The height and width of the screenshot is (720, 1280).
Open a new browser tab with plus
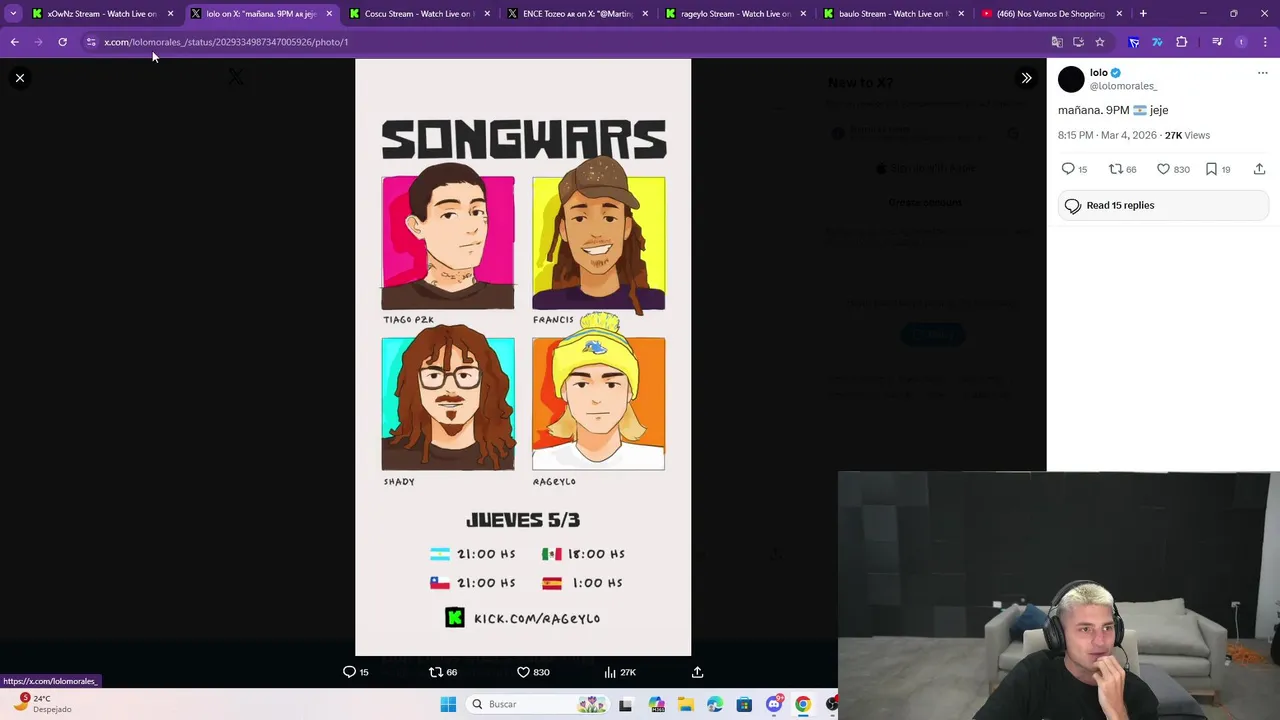pyautogui.click(x=1143, y=14)
